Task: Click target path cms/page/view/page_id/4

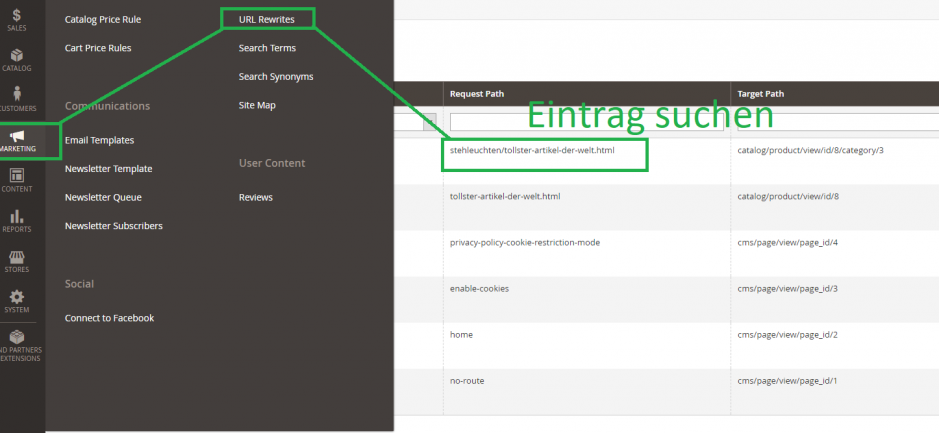Action: [787, 243]
